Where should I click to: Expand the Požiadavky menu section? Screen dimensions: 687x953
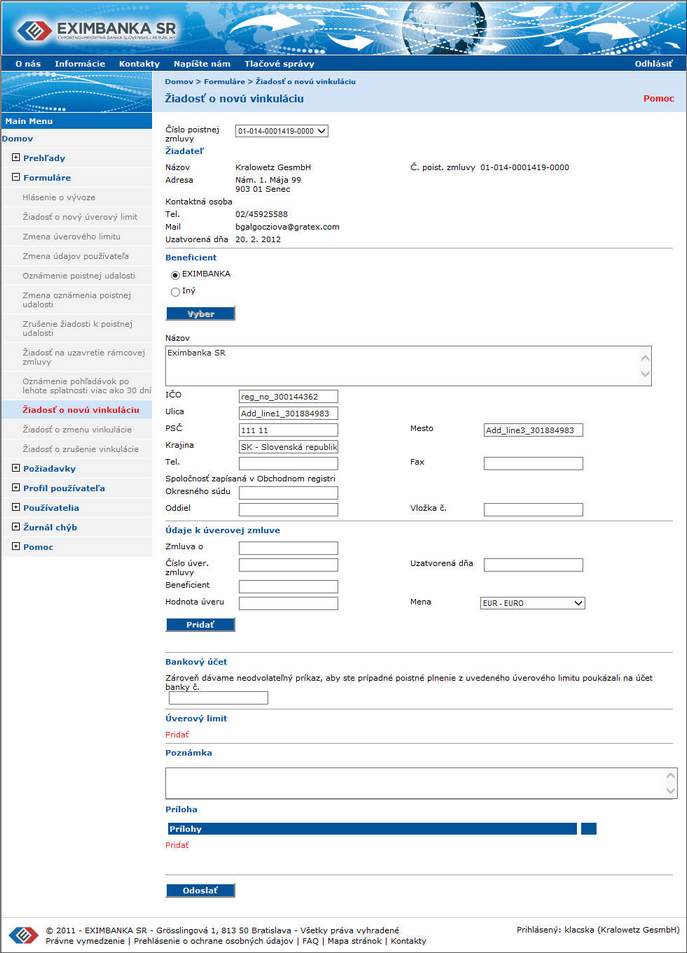point(16,468)
